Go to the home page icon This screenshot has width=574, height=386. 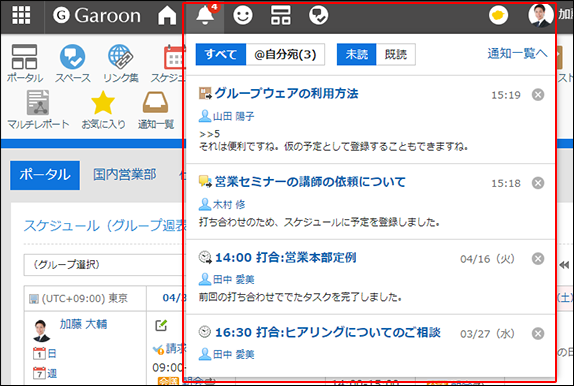[167, 16]
